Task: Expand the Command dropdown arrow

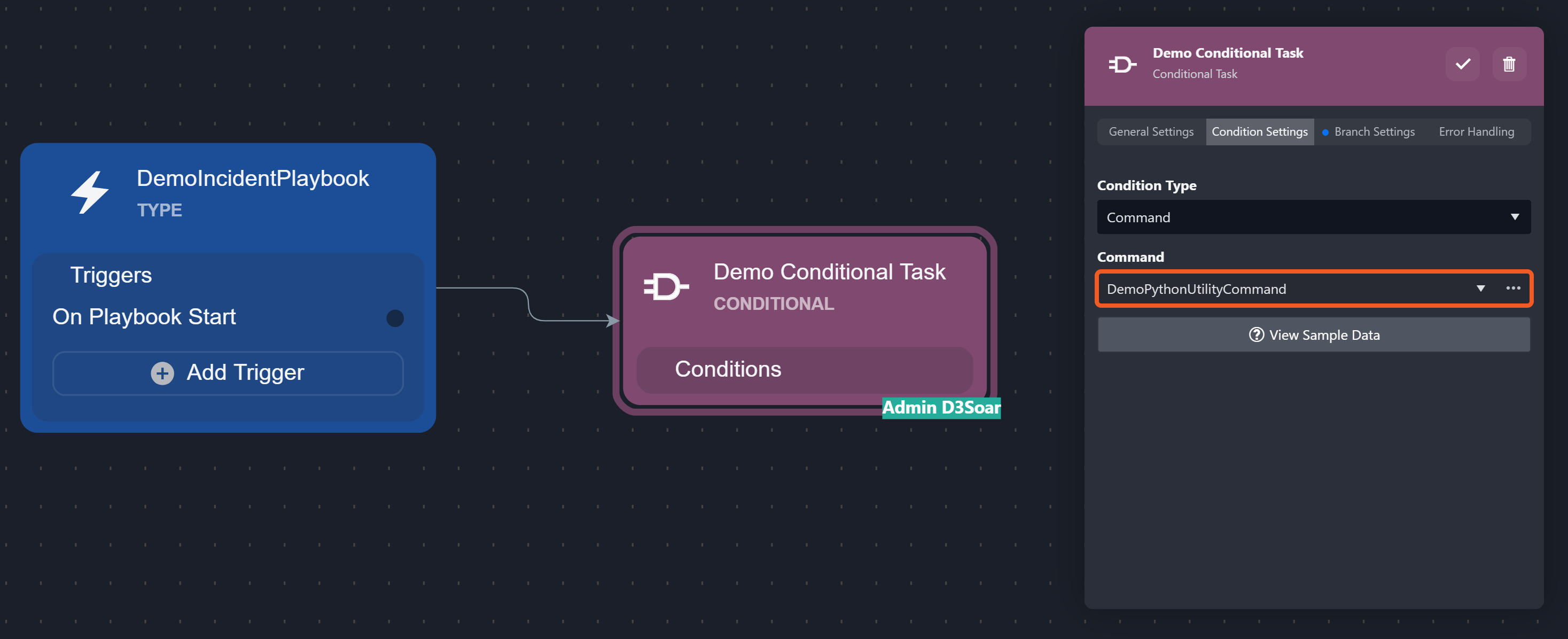Action: click(1480, 289)
